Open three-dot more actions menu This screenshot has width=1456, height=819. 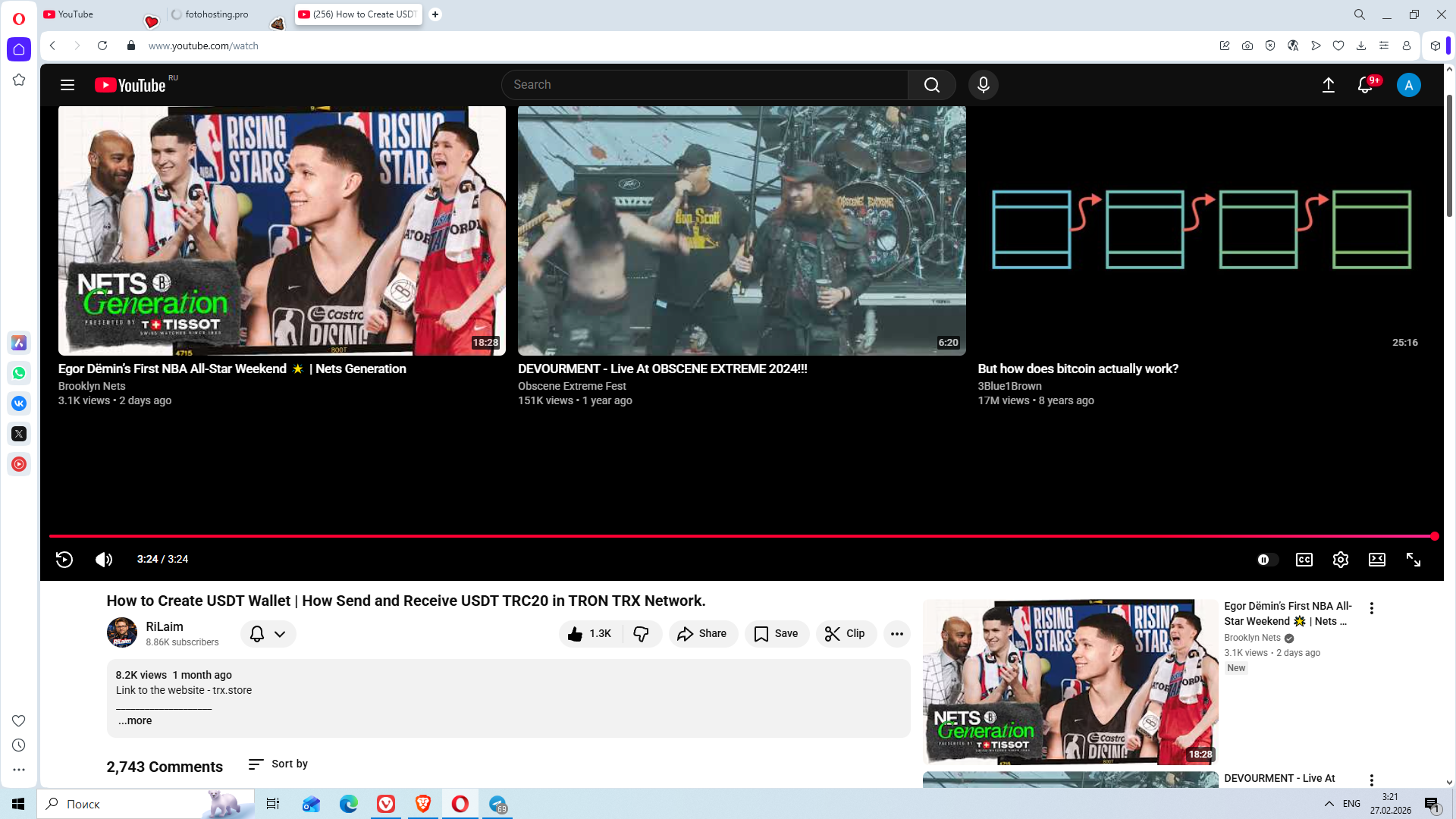tap(896, 634)
